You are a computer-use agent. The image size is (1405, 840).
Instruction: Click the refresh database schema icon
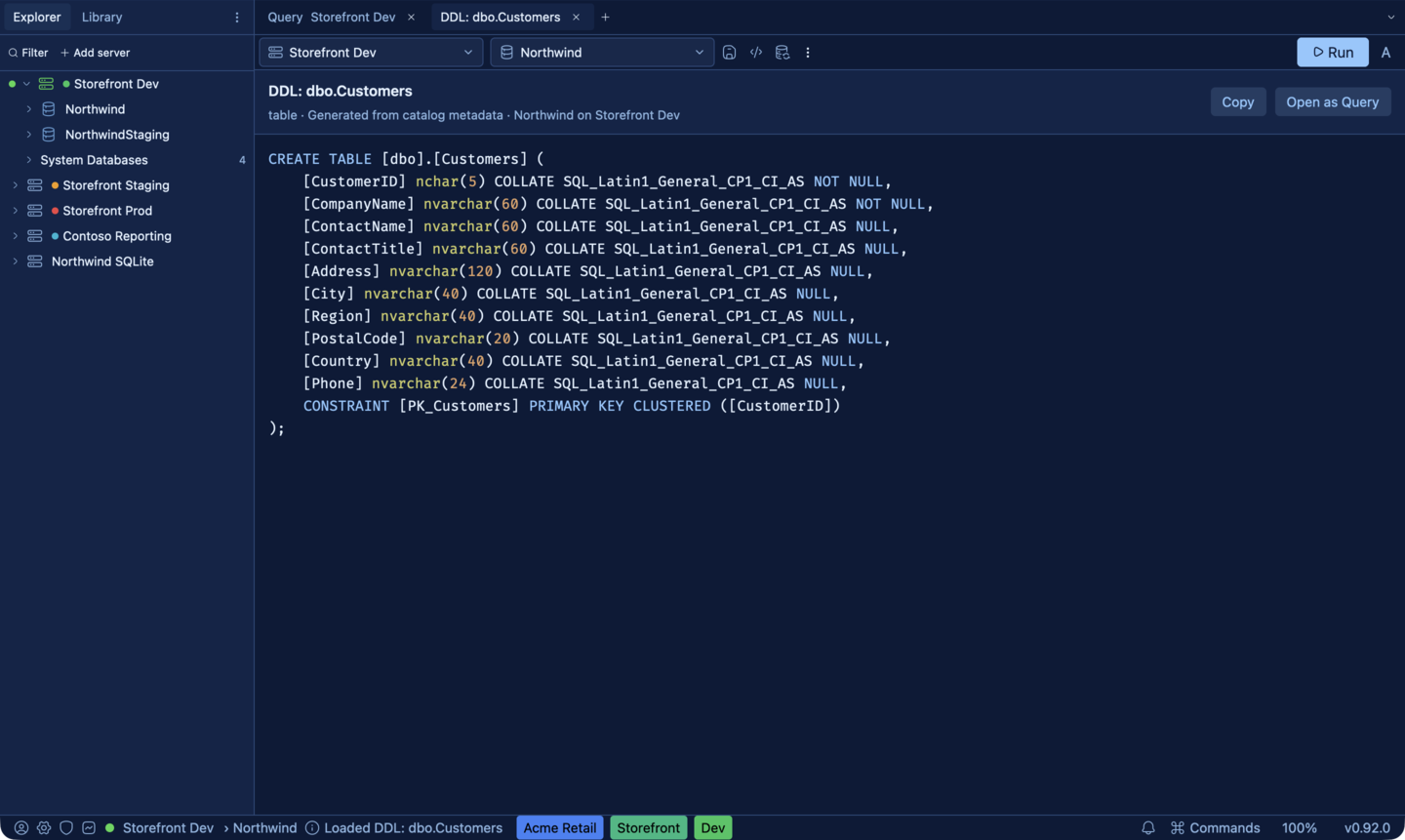[x=783, y=53]
